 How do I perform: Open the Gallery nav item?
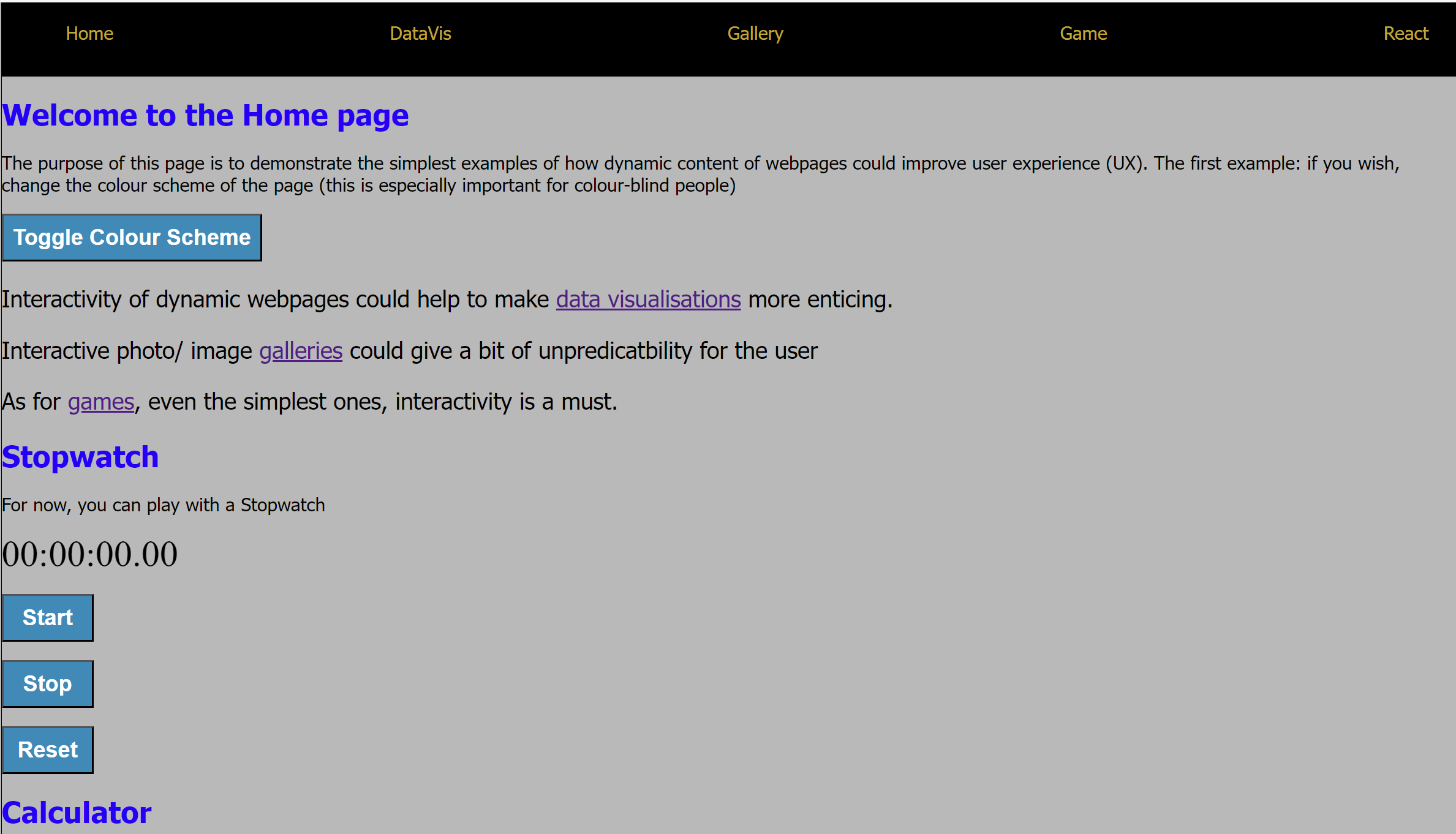[755, 34]
